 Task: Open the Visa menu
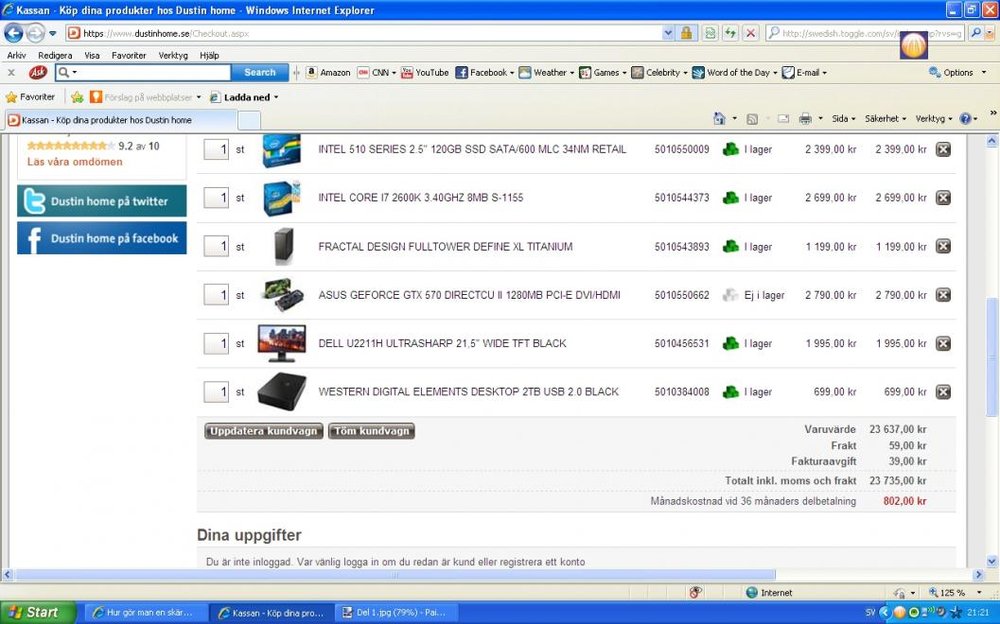tap(92, 56)
